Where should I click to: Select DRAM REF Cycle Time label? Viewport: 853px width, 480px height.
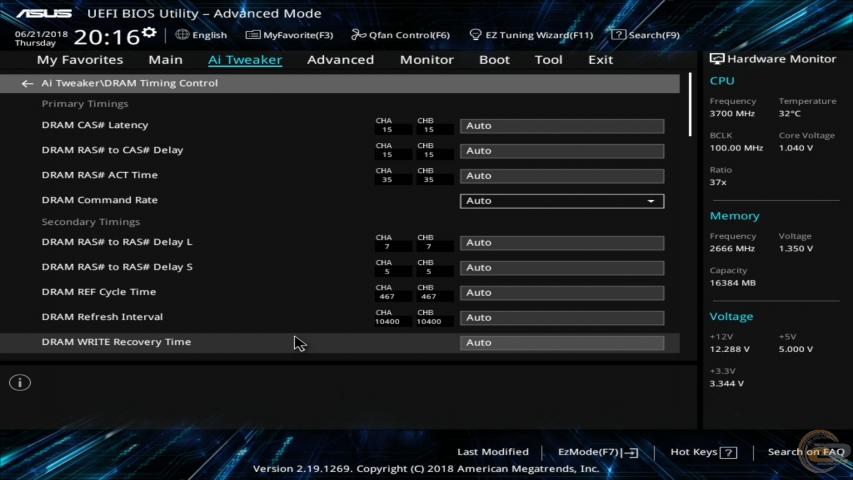point(98,292)
